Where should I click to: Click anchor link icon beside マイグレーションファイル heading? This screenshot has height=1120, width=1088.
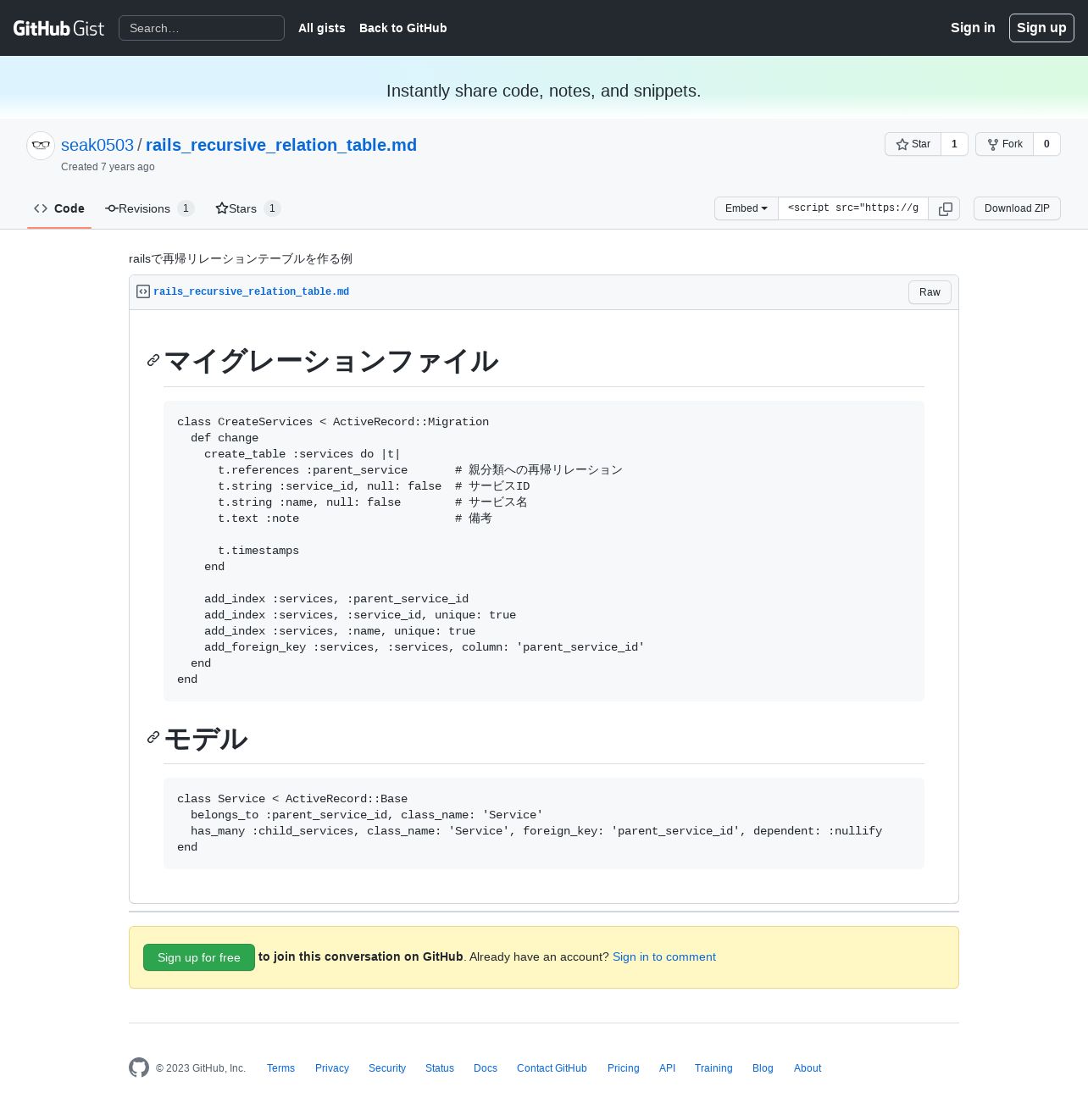tap(153, 360)
